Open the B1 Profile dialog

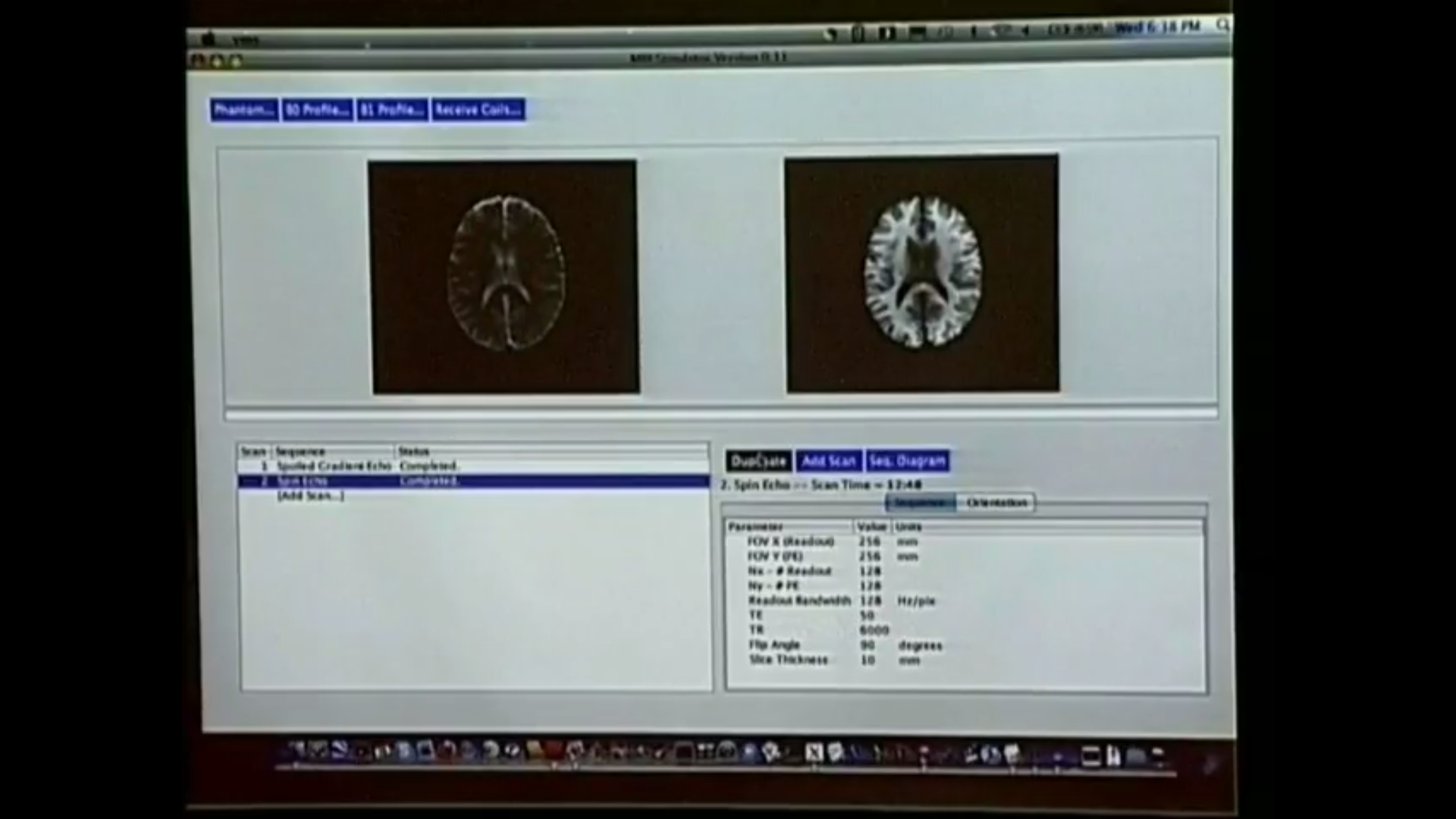tap(391, 110)
